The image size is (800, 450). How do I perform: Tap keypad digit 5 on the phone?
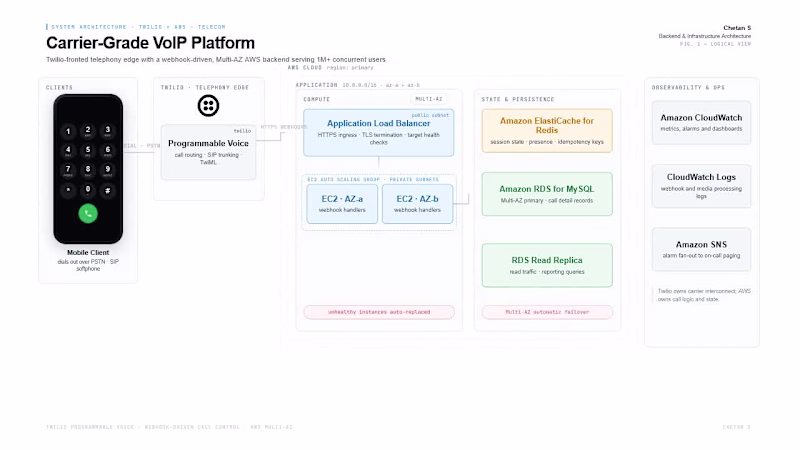pos(88,151)
